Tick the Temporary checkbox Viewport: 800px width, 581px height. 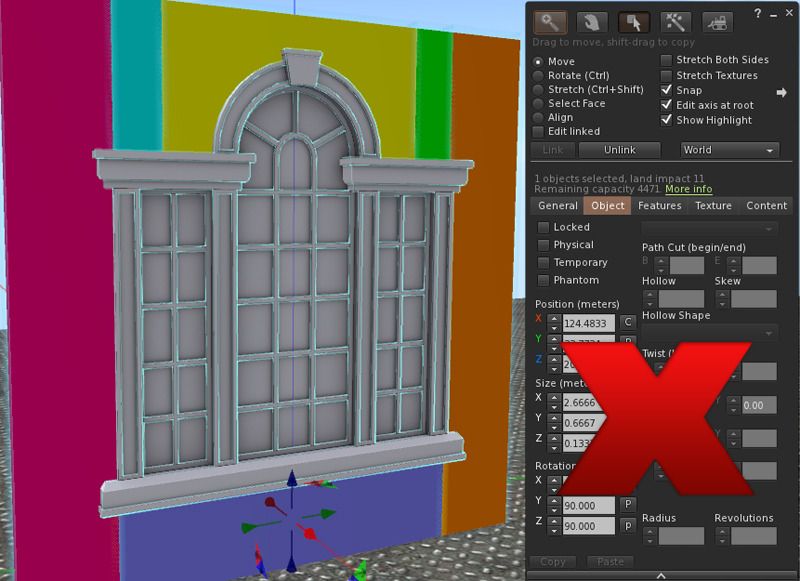click(x=544, y=263)
